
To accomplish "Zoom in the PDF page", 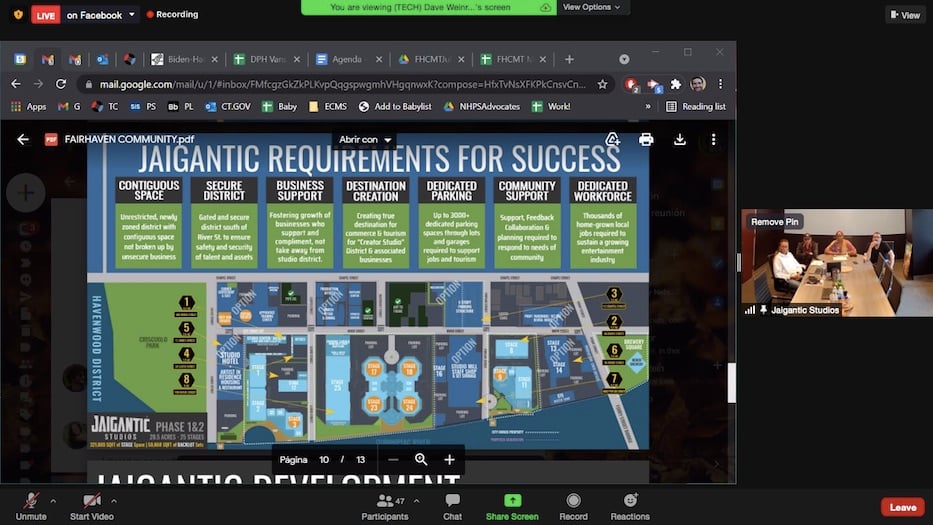I will (449, 460).
